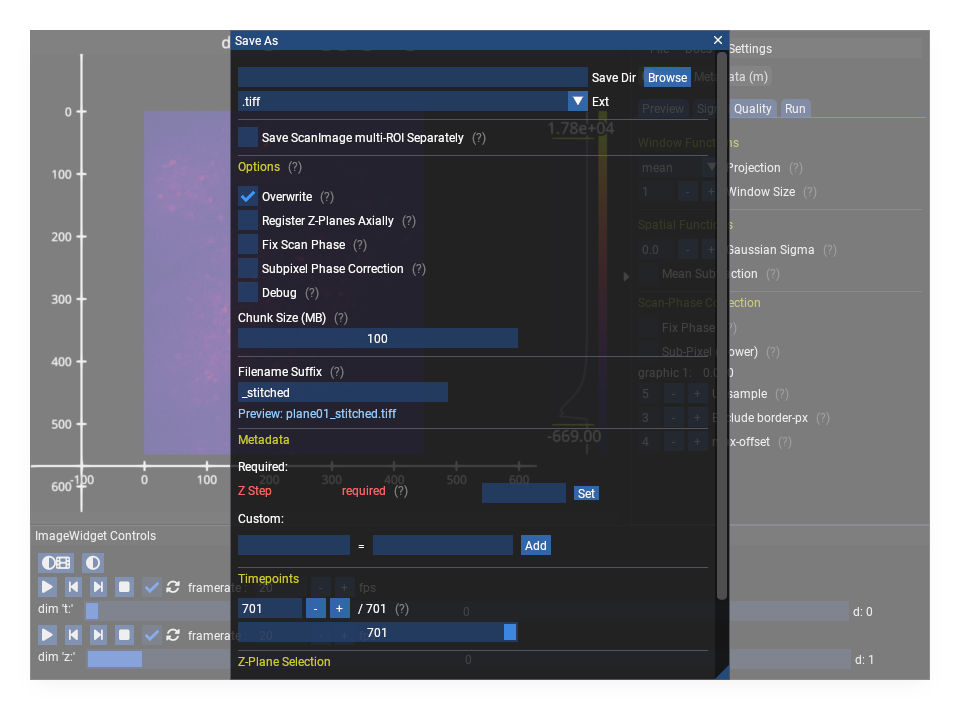Screen dimensions: 960x710
Task: Click Browse to choose save directory
Action: pyautogui.click(x=667, y=77)
